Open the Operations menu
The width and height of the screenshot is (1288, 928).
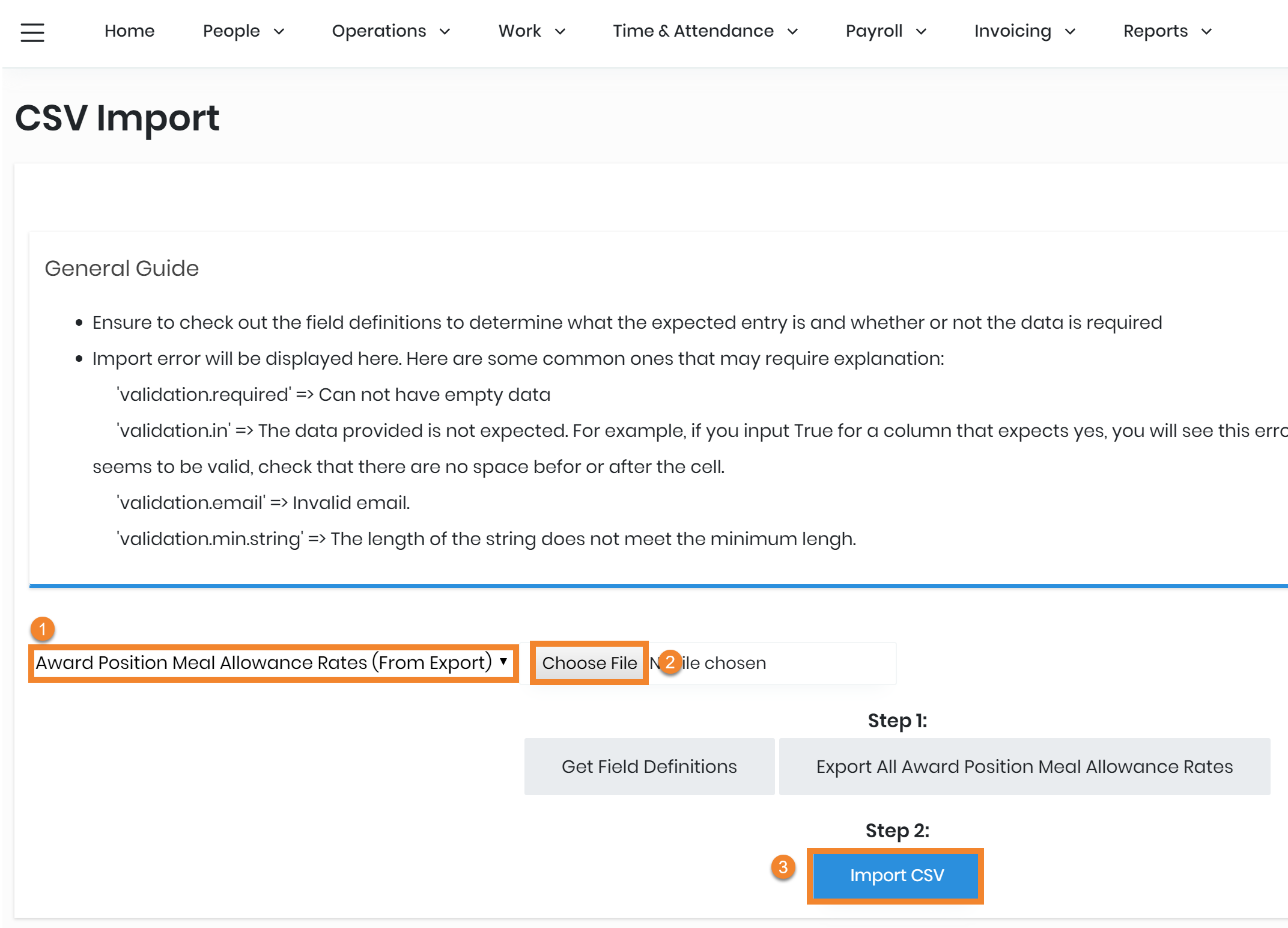(x=379, y=31)
